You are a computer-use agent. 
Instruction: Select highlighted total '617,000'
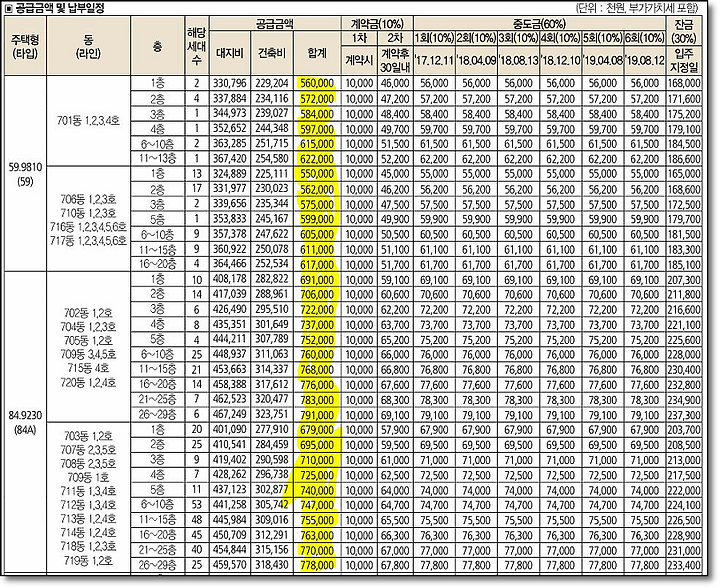pyautogui.click(x=317, y=265)
